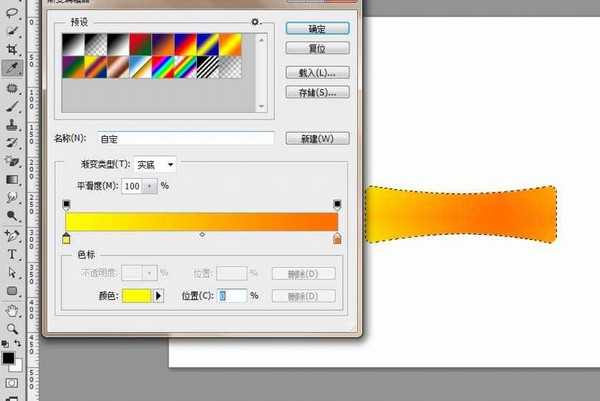Select the Pen tool
Screen dimensions: 600x401
14,236
